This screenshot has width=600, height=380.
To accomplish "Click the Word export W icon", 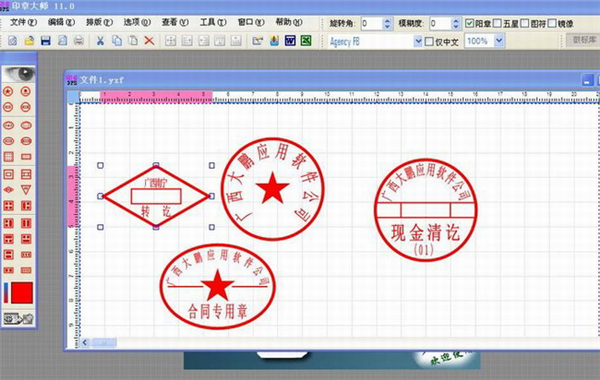I will tap(290, 41).
